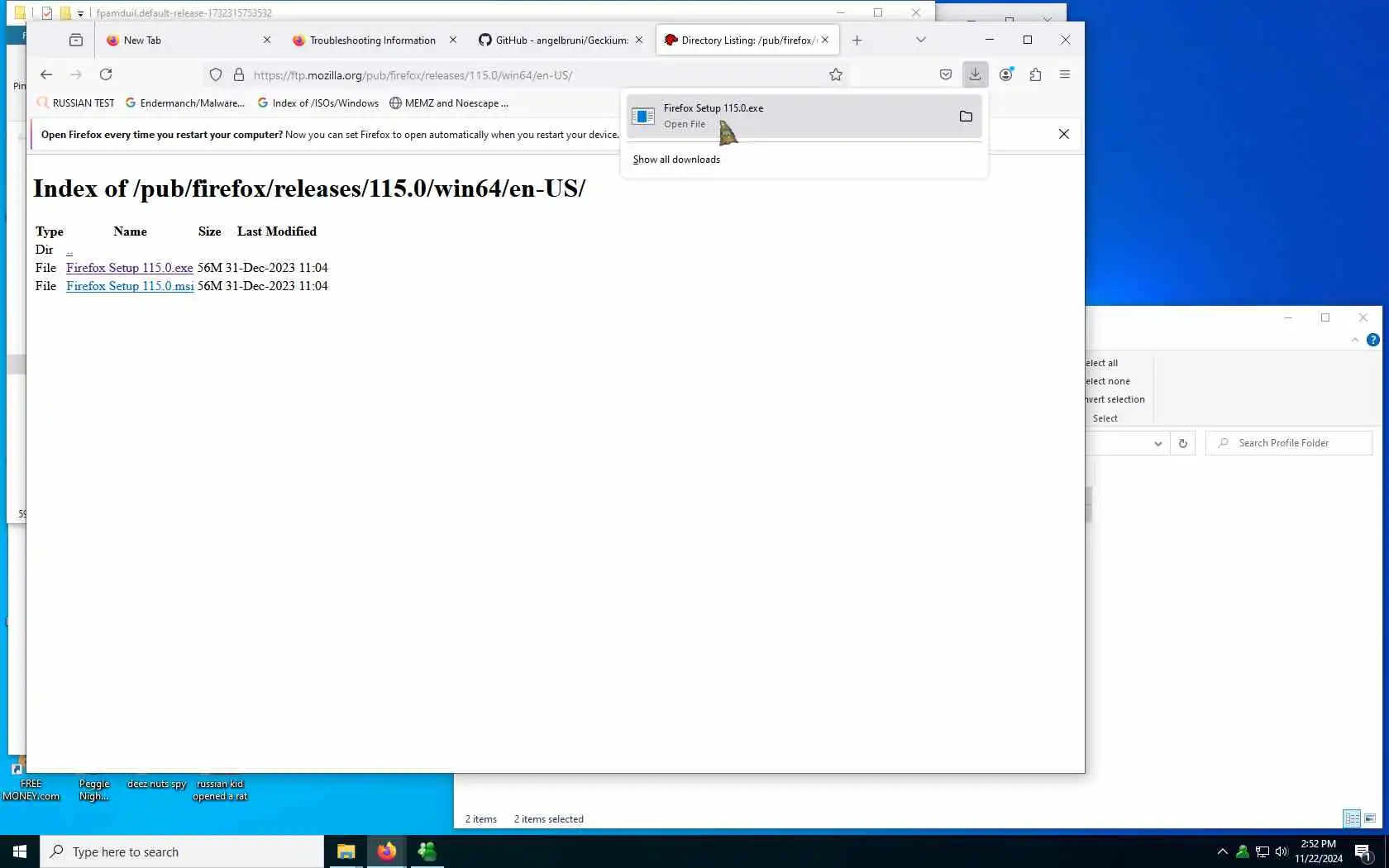Click Select none in Explorer ribbon

click(1108, 381)
